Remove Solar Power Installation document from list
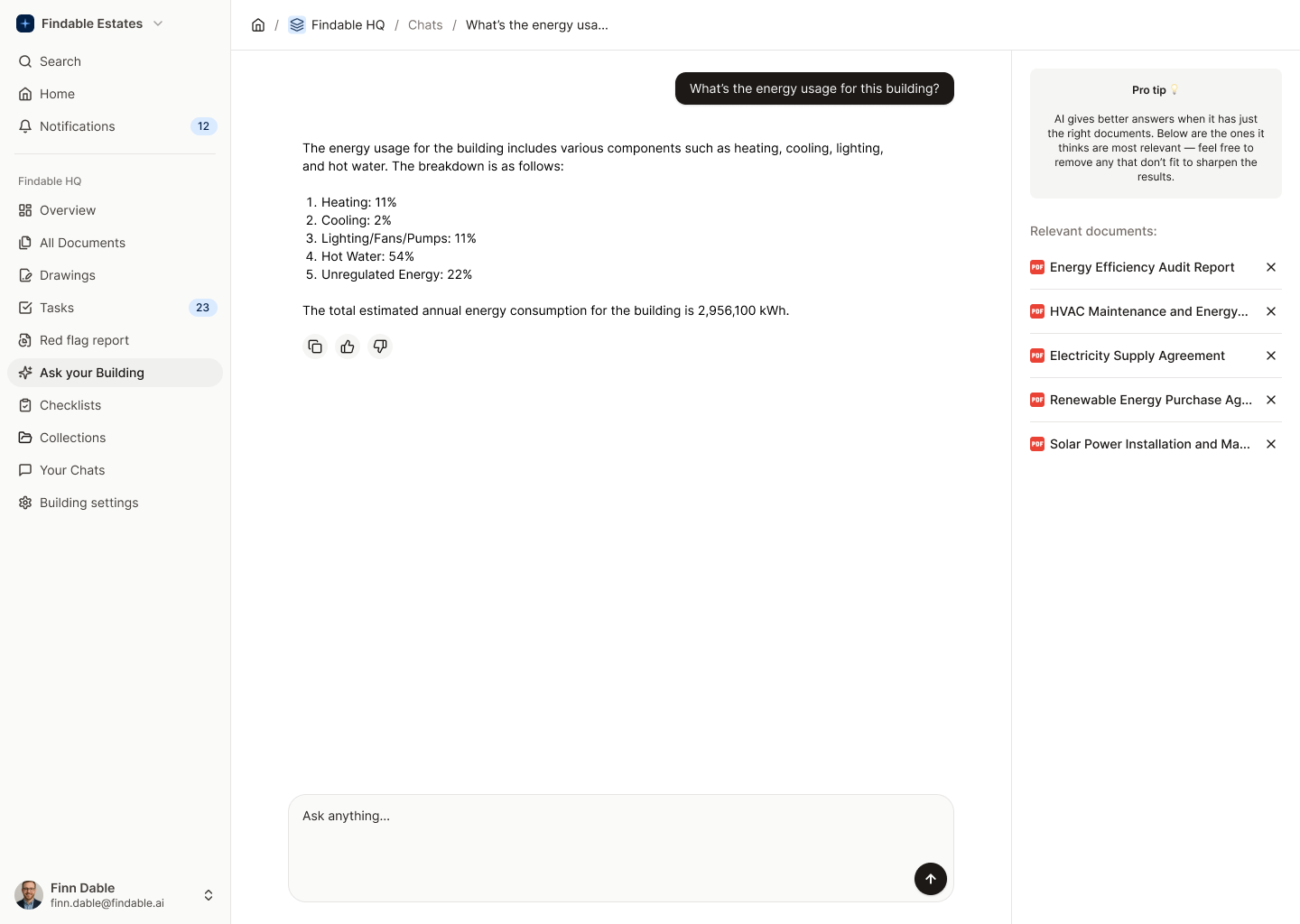This screenshot has height=924, width=1300. (1271, 444)
